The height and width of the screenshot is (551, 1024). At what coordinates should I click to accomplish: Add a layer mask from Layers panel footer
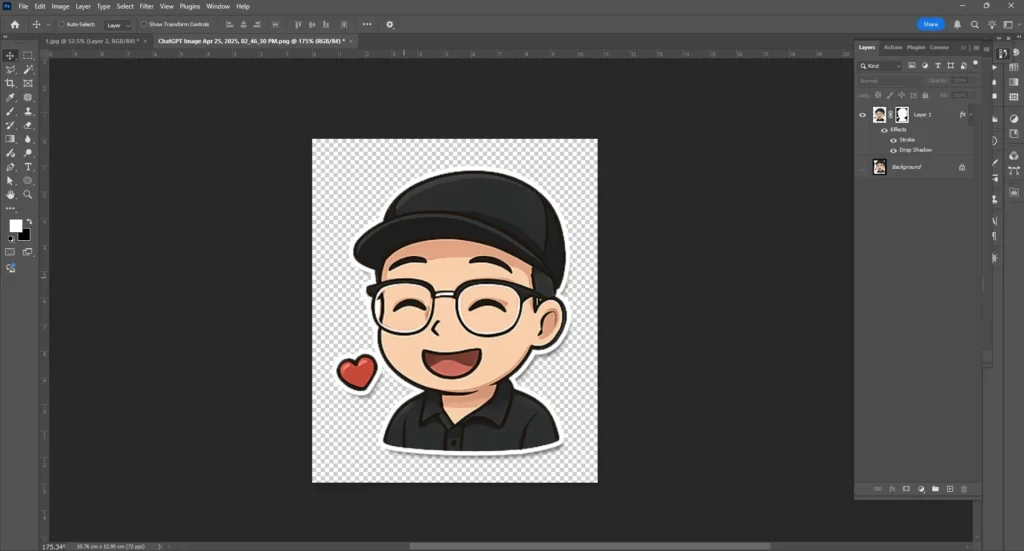coord(906,489)
